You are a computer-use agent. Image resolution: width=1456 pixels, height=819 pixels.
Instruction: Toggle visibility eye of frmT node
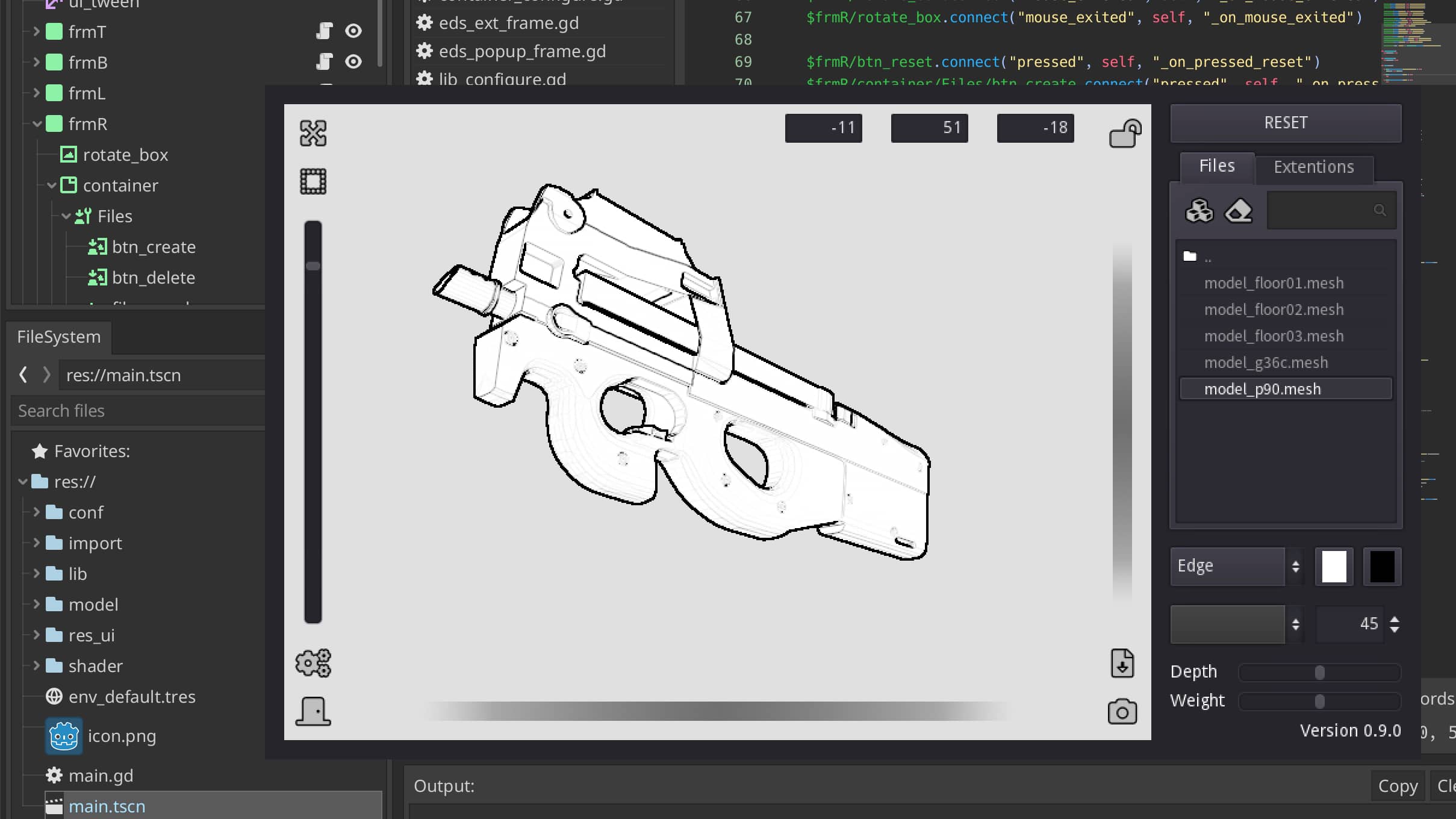353,31
